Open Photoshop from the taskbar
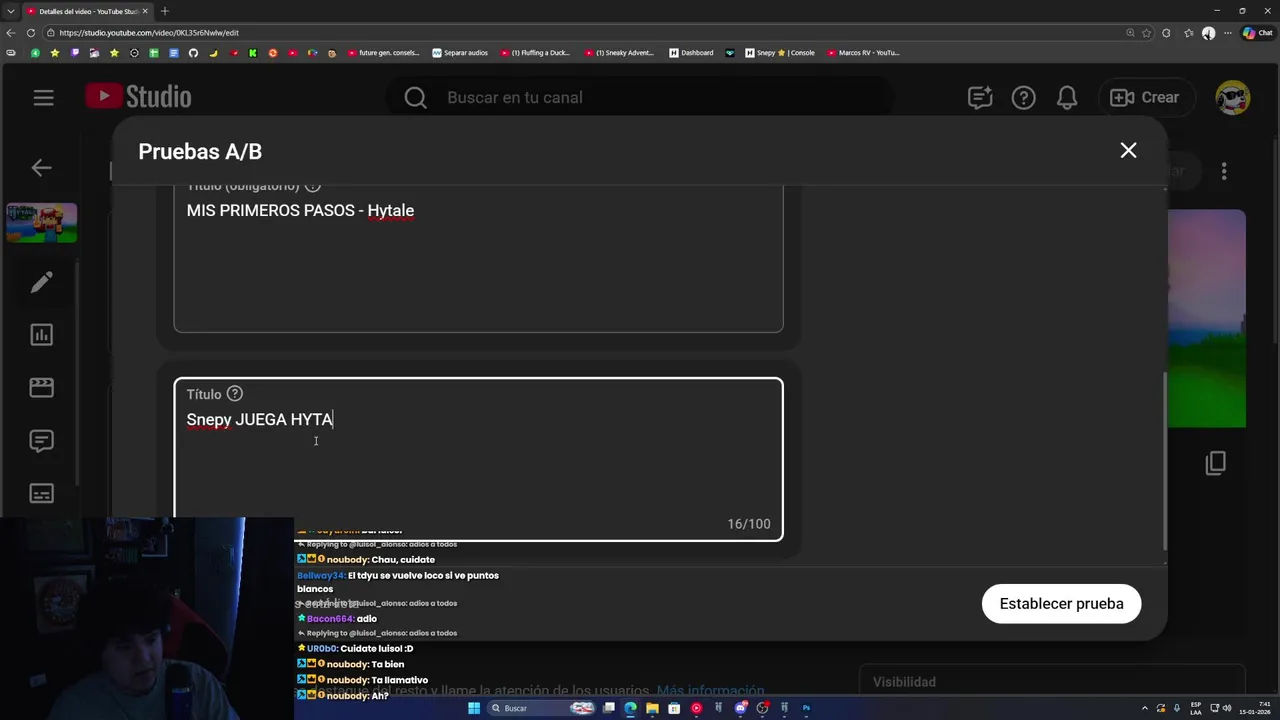The width and height of the screenshot is (1280, 720). (x=806, y=708)
